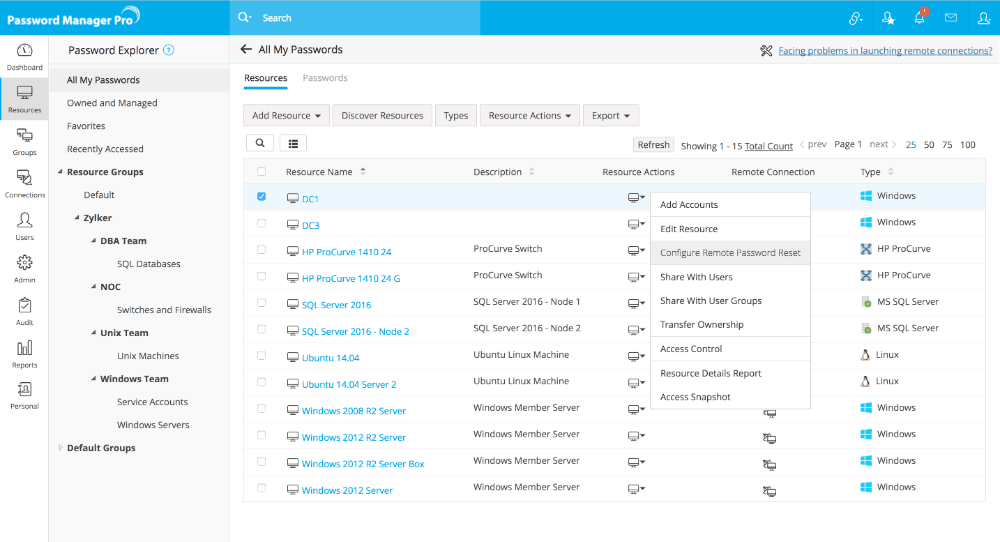Expand the Default Groups tree node

60,448
